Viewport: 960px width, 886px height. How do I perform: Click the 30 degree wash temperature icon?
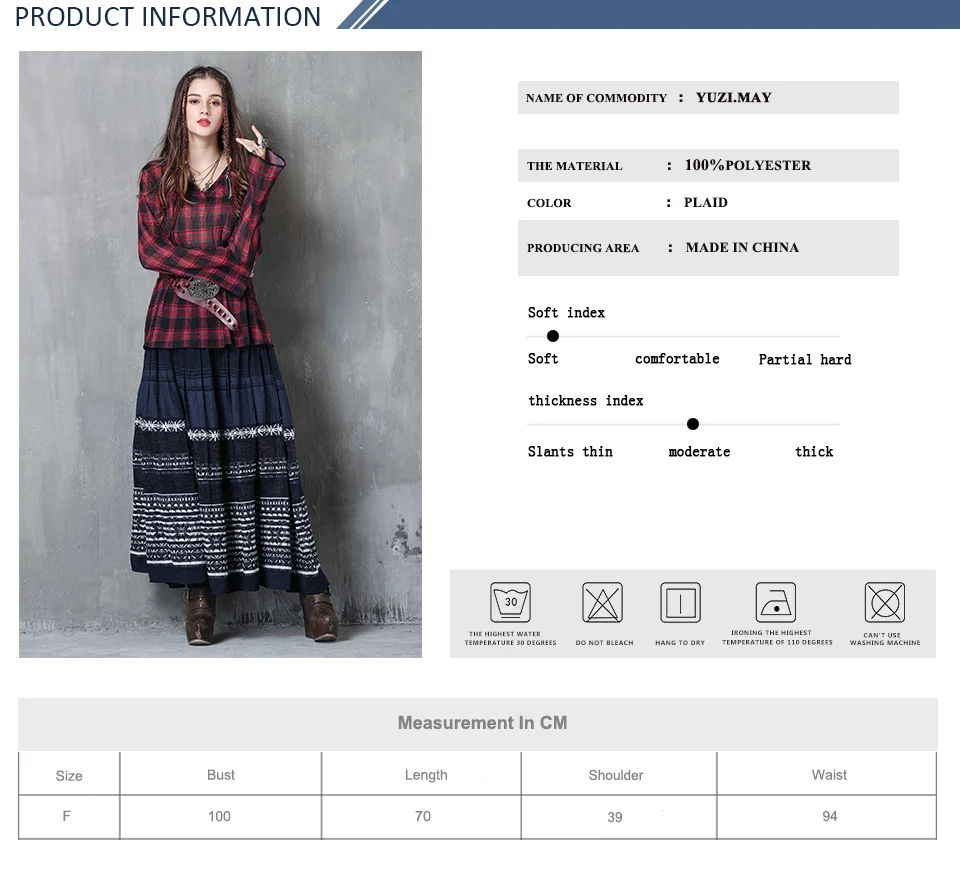pyautogui.click(x=510, y=602)
